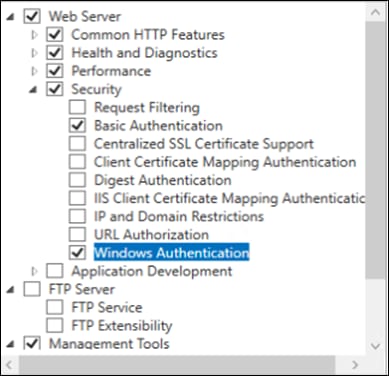Collapse the Management Tools node
389x376 pixels.
(11, 344)
